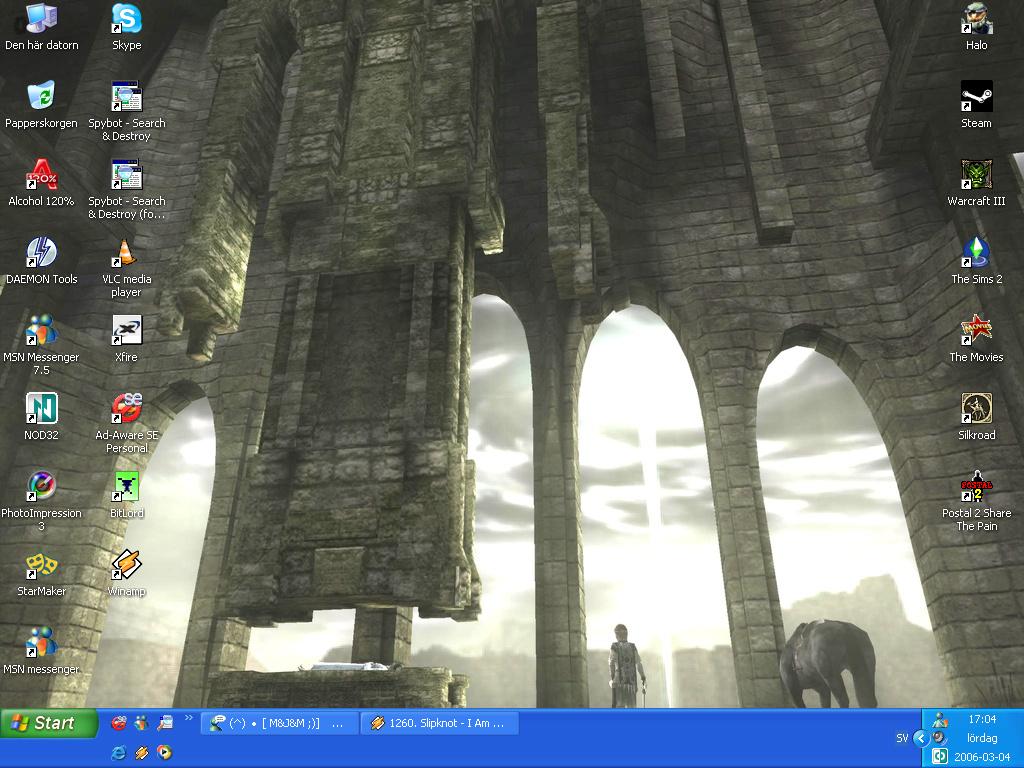Image resolution: width=1024 pixels, height=768 pixels.
Task: Select the Xfire desktop icon
Action: click(x=126, y=339)
